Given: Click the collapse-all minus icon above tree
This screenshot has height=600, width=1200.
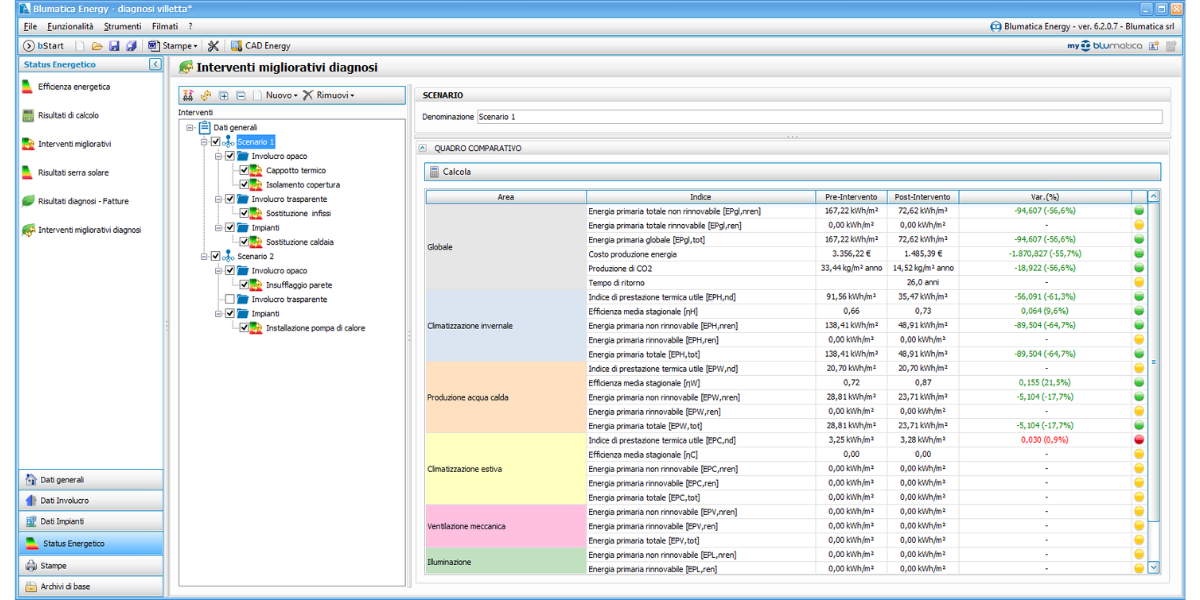Looking at the screenshot, I should pyautogui.click(x=240, y=95).
